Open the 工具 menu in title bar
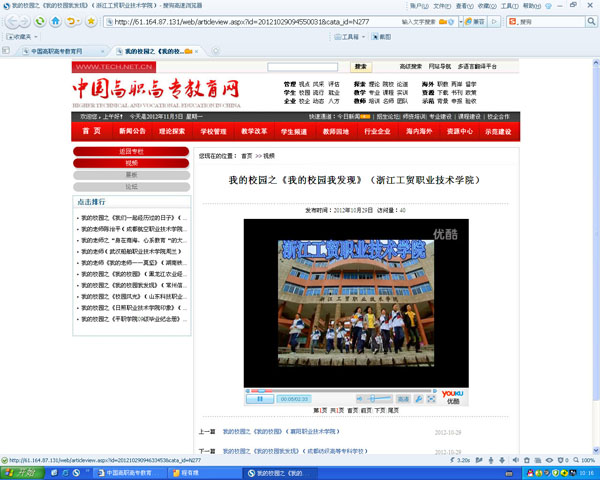This screenshot has height=480, width=600. point(510,6)
